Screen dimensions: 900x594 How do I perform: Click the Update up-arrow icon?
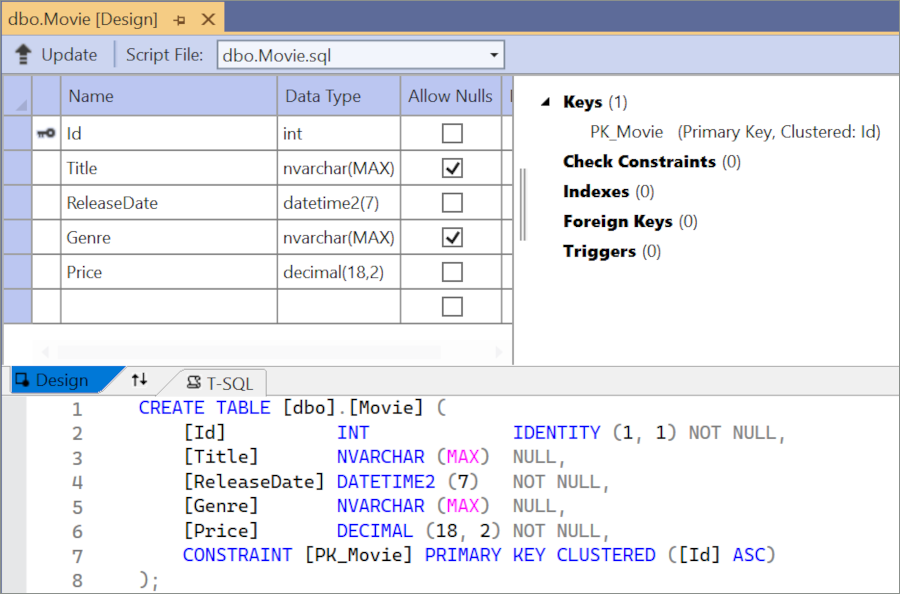pos(24,55)
